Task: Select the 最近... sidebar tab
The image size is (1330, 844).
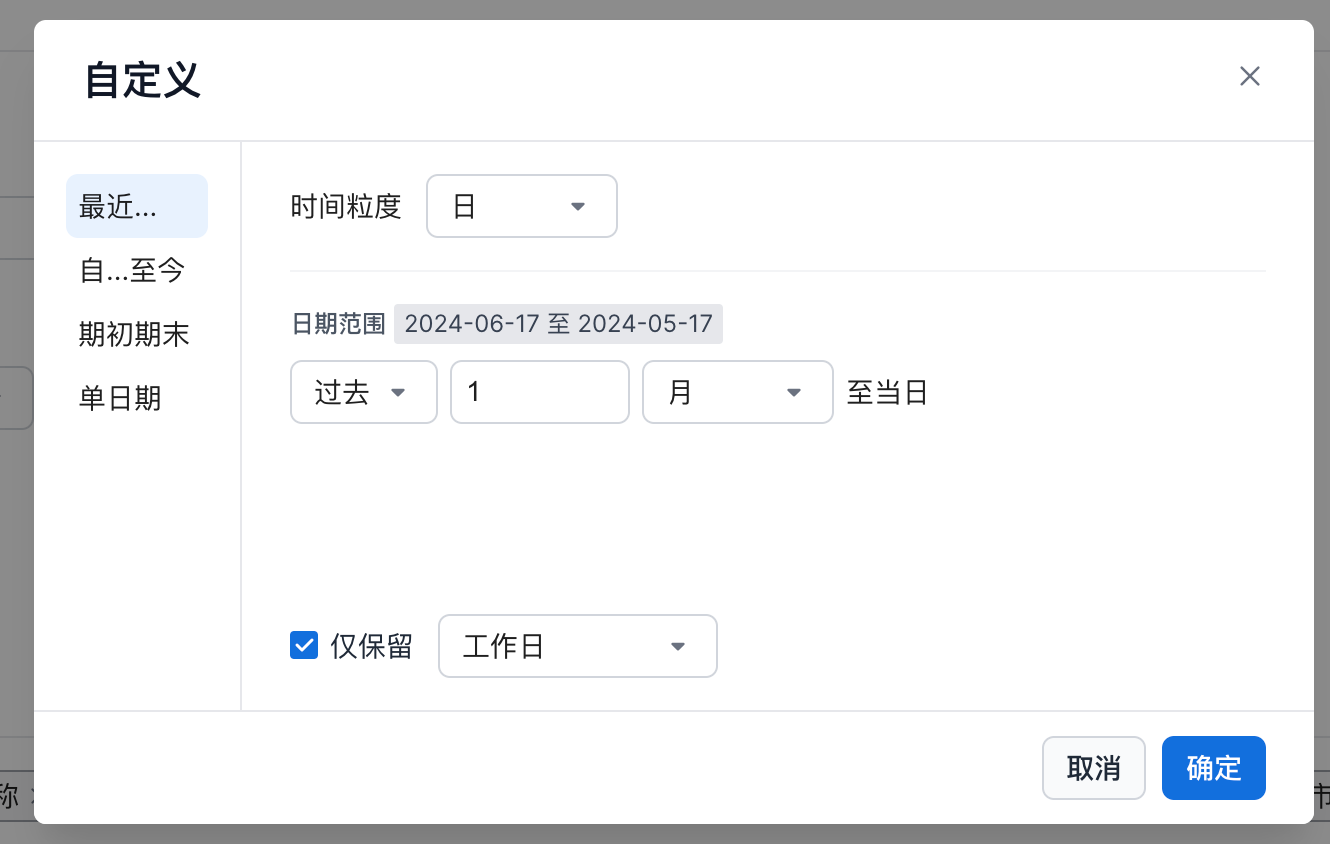Action: [136, 207]
